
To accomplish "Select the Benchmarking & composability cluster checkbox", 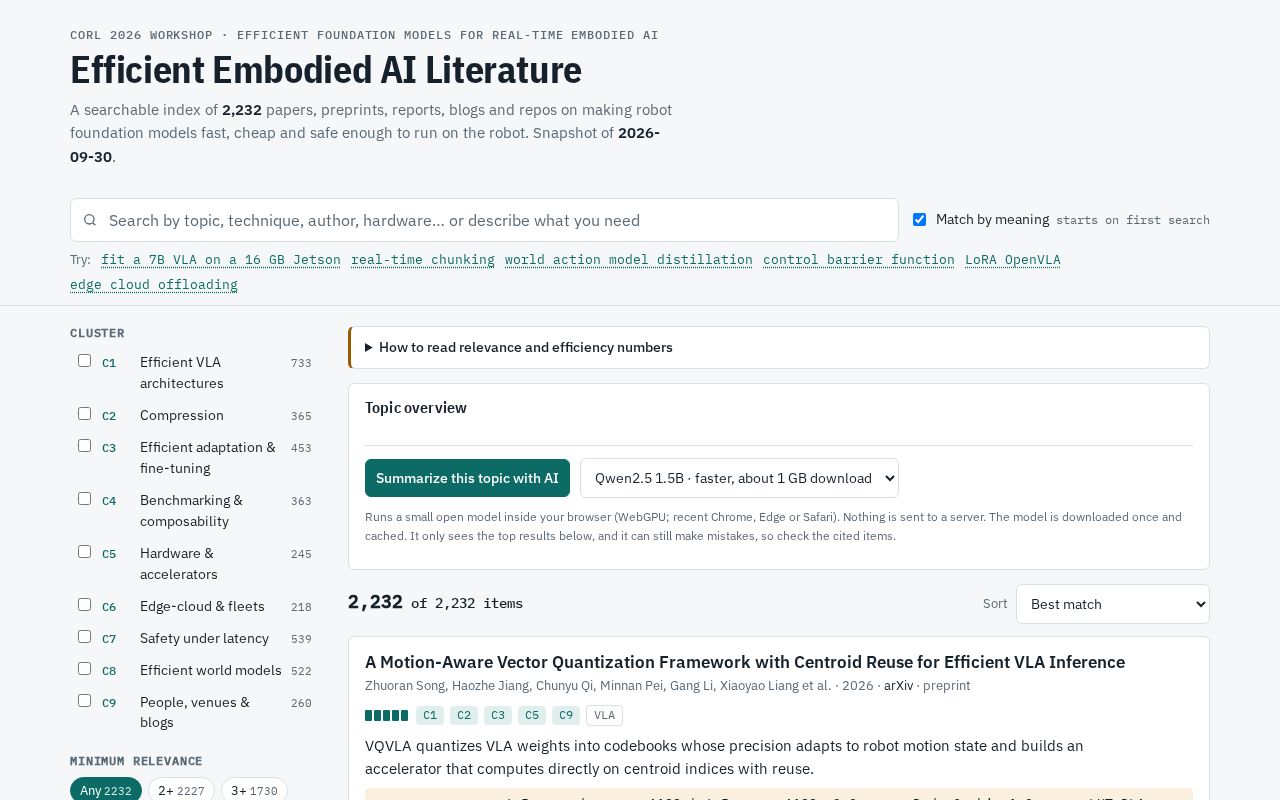I will pyautogui.click(x=85, y=499).
